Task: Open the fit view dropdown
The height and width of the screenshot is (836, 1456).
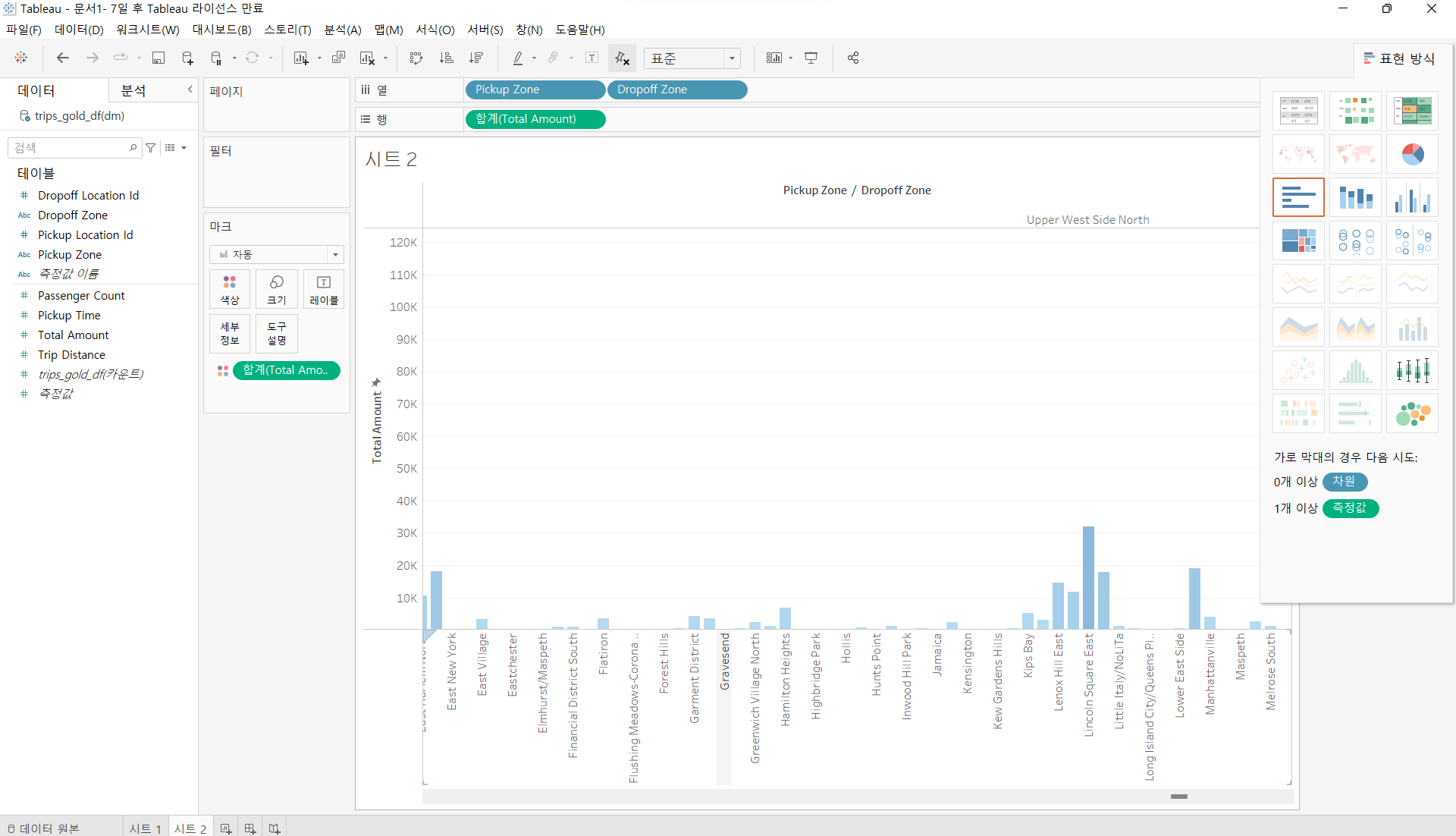Action: click(732, 58)
